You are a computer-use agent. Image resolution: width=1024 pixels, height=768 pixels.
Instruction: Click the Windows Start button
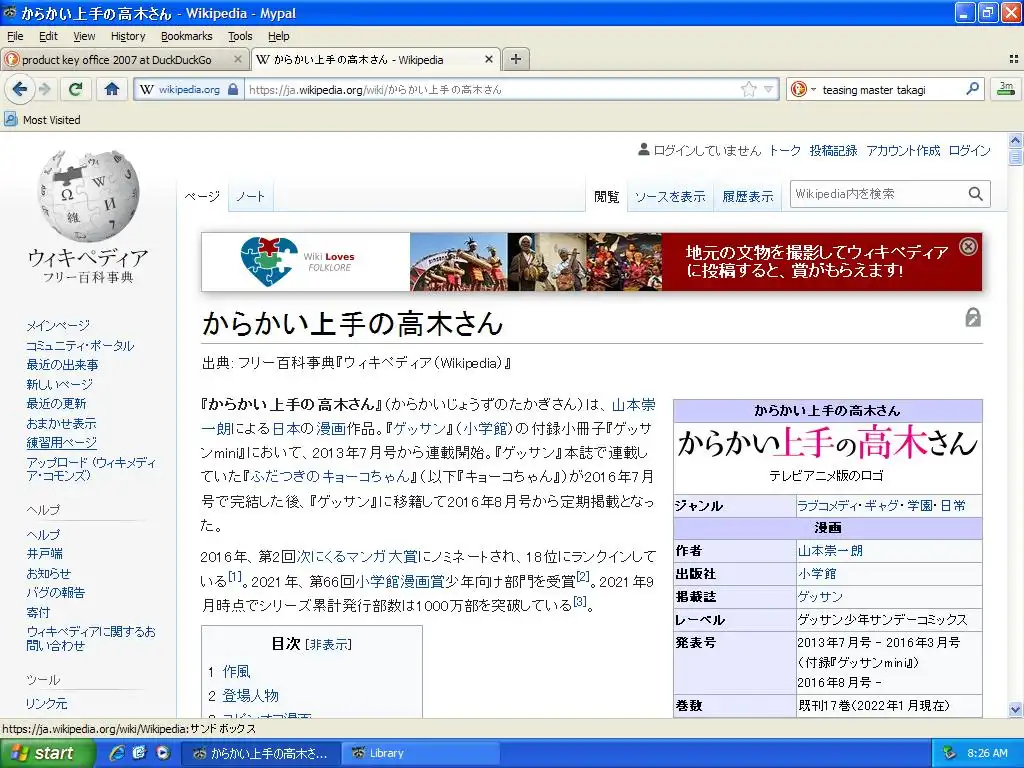(47, 753)
